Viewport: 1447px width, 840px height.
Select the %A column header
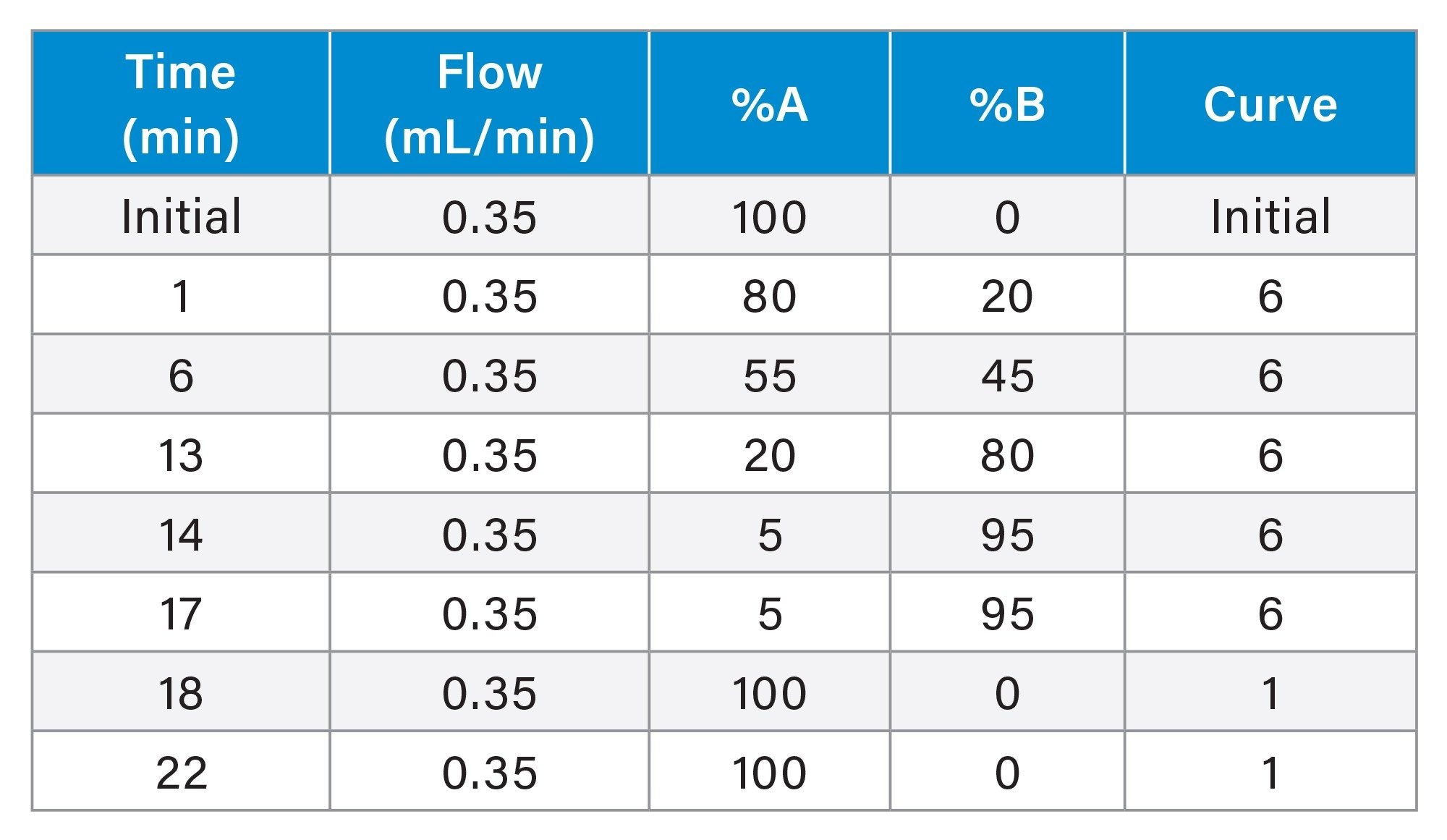click(x=769, y=103)
